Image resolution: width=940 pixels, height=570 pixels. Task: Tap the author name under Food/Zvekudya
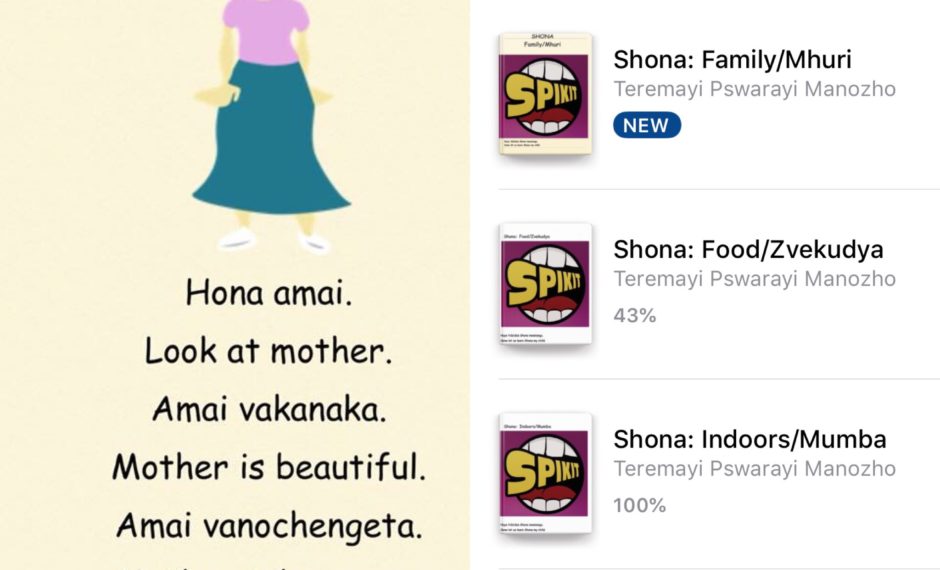coord(754,279)
